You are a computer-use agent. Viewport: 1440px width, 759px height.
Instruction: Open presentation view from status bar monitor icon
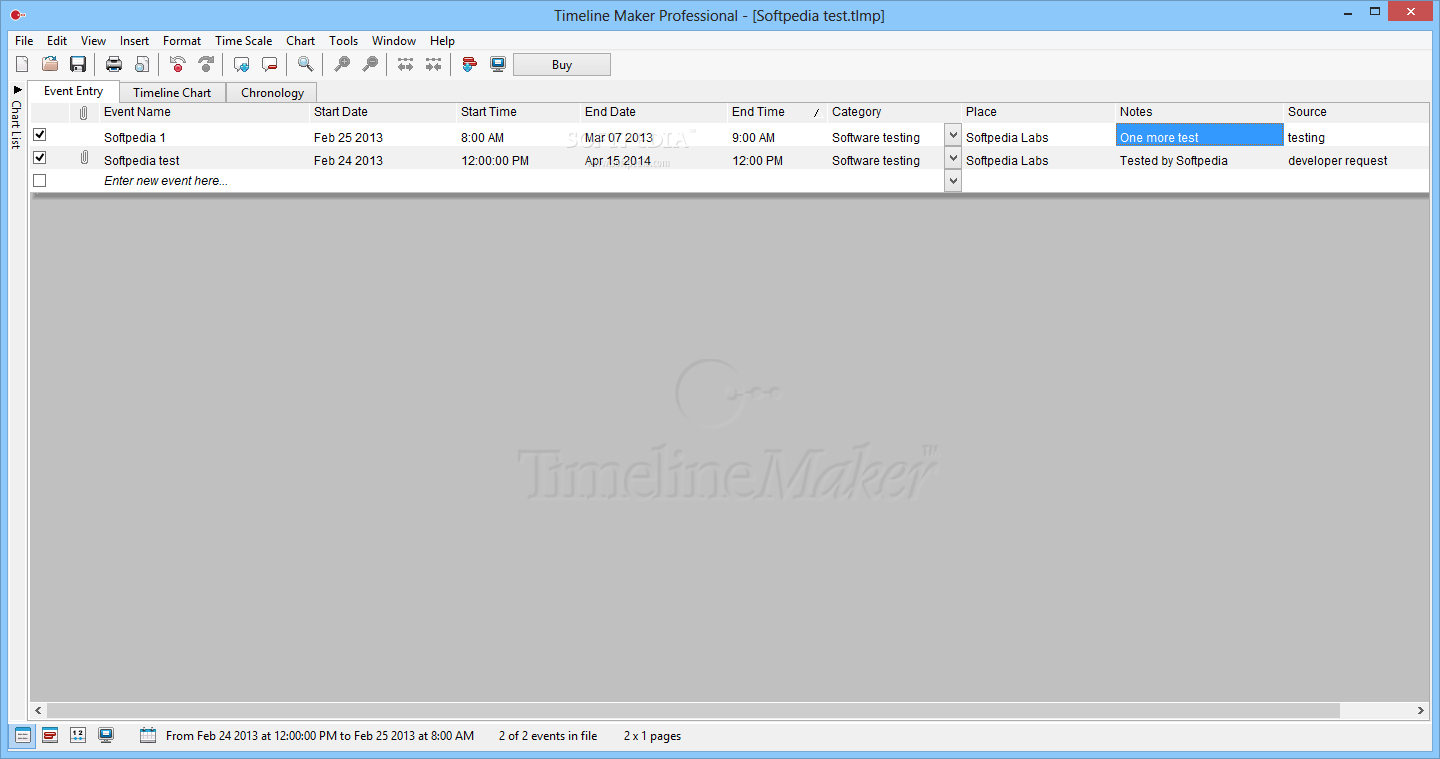(106, 735)
